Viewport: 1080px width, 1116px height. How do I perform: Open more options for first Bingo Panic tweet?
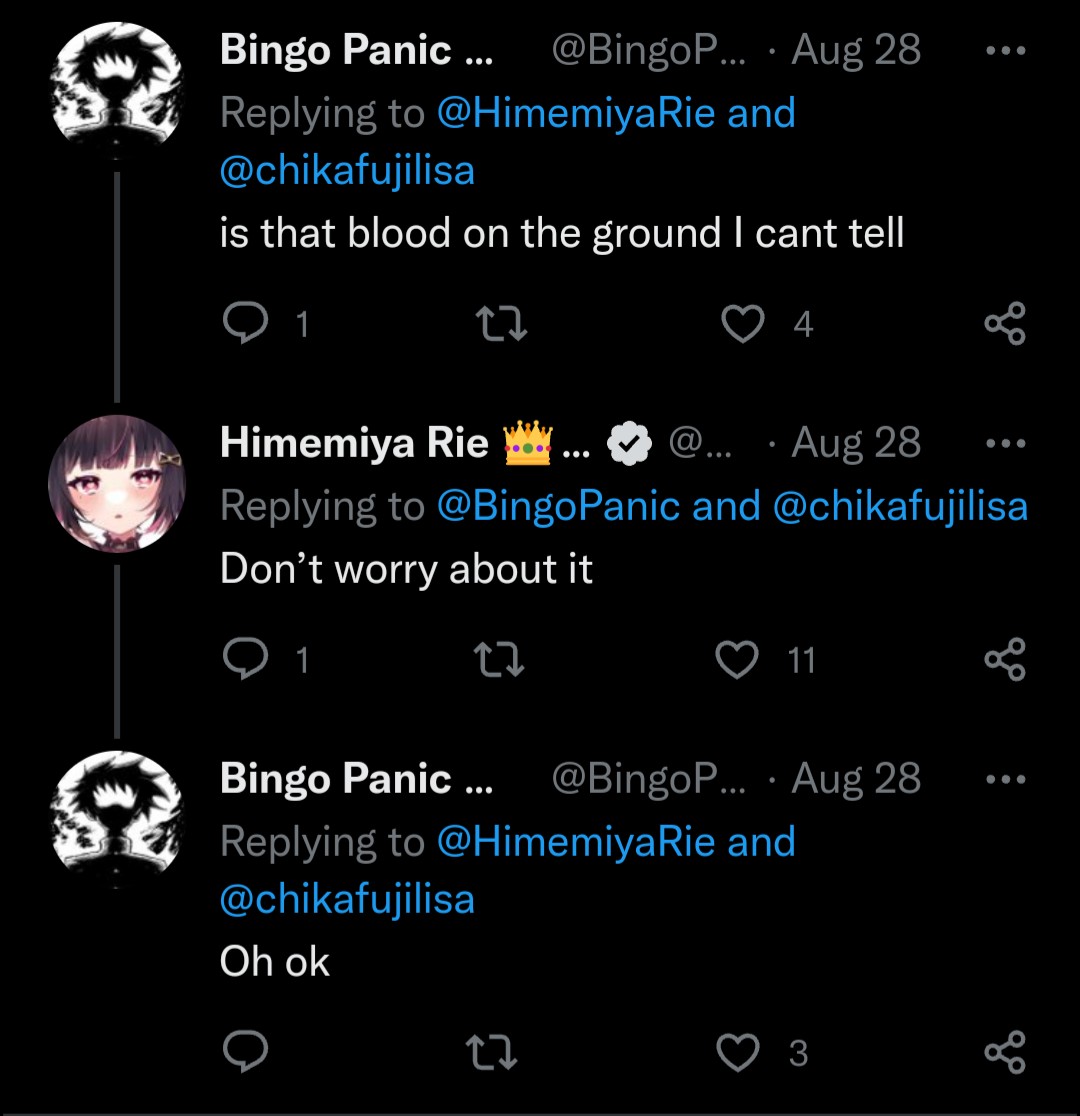click(x=1004, y=50)
